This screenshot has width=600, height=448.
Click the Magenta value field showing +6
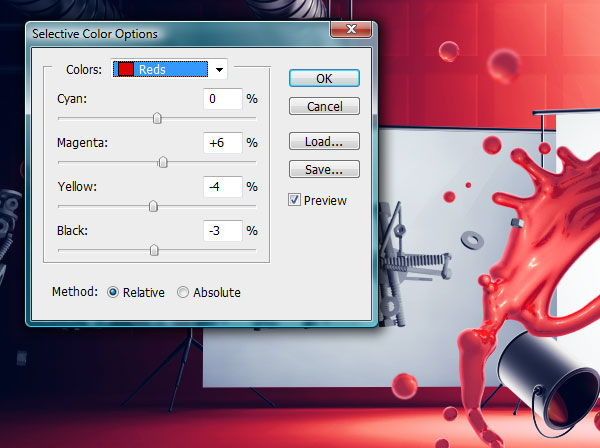(x=223, y=143)
